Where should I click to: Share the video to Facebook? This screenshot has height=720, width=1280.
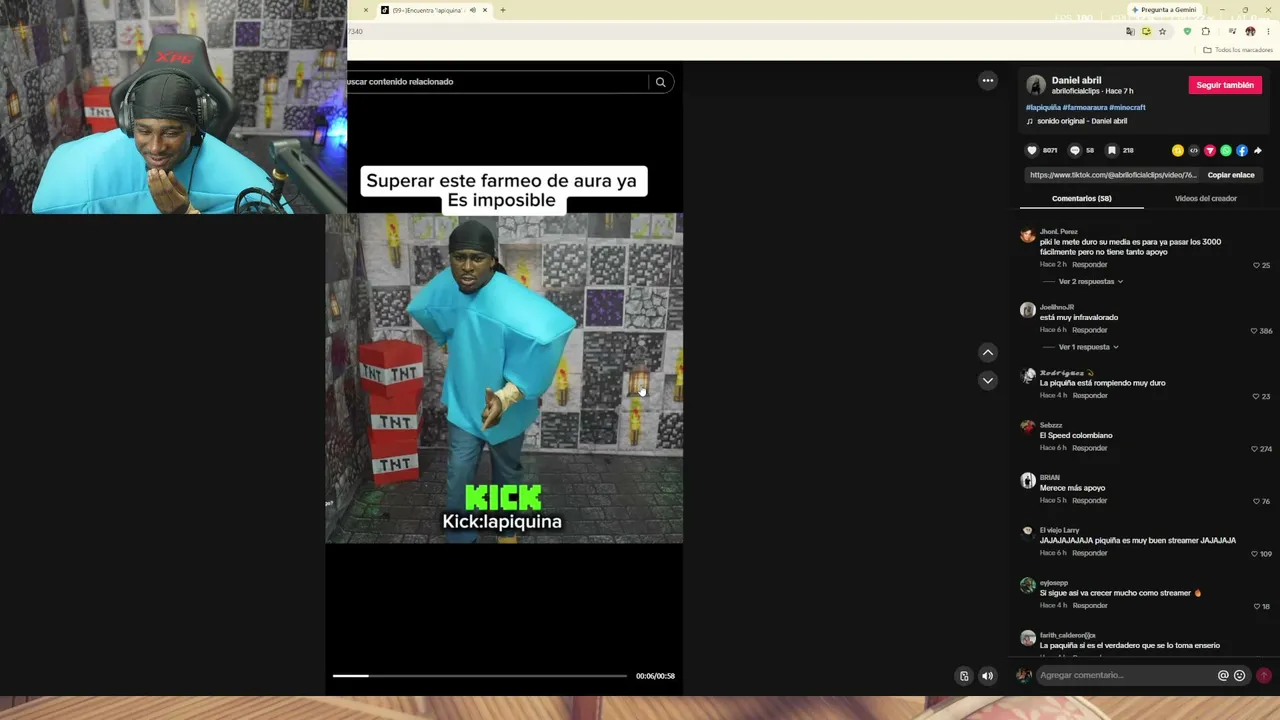click(x=1242, y=150)
